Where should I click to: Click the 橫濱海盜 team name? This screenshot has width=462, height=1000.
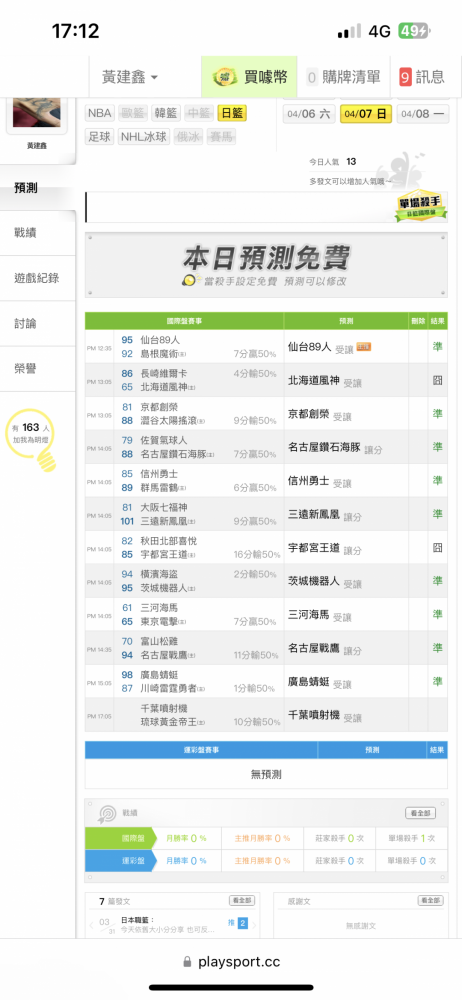(x=159, y=574)
